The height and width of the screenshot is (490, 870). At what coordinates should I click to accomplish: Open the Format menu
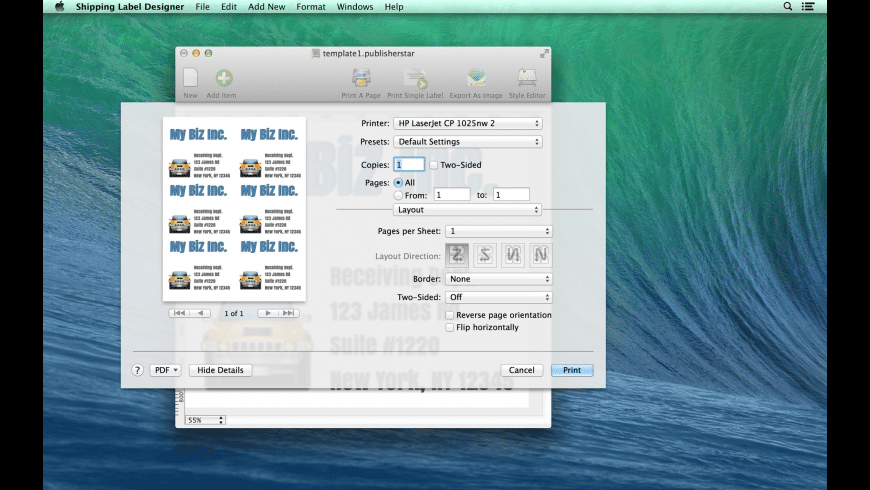pyautogui.click(x=311, y=7)
